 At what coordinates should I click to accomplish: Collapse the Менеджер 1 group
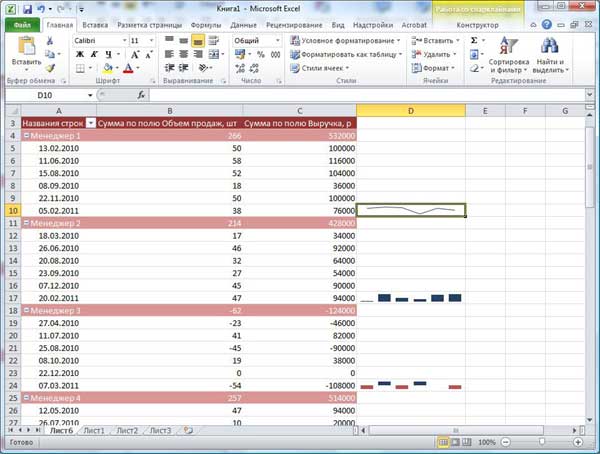pyautogui.click(x=26, y=136)
